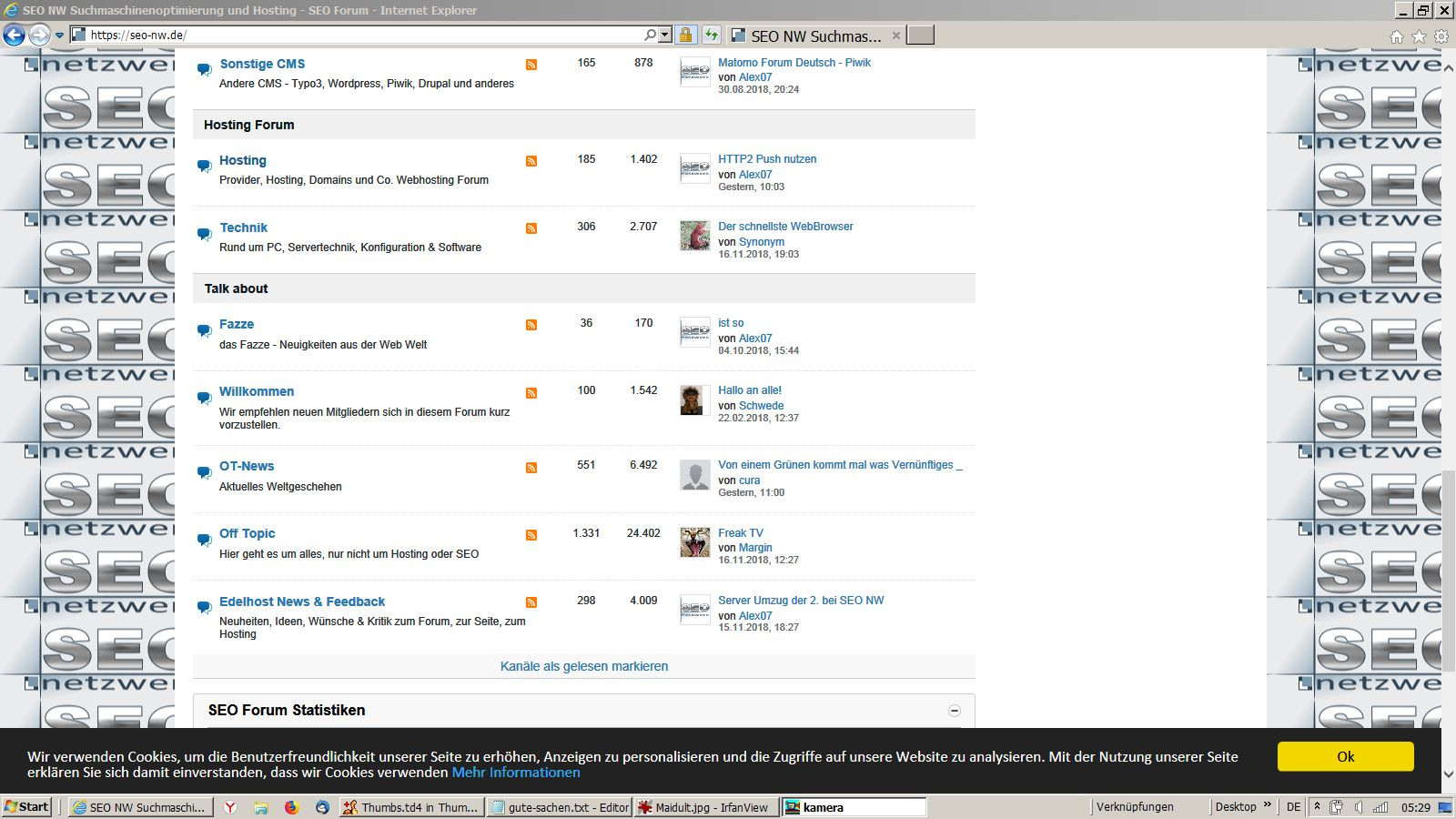
Task: Open the recent pages dropdown arrow
Action: [x=60, y=35]
